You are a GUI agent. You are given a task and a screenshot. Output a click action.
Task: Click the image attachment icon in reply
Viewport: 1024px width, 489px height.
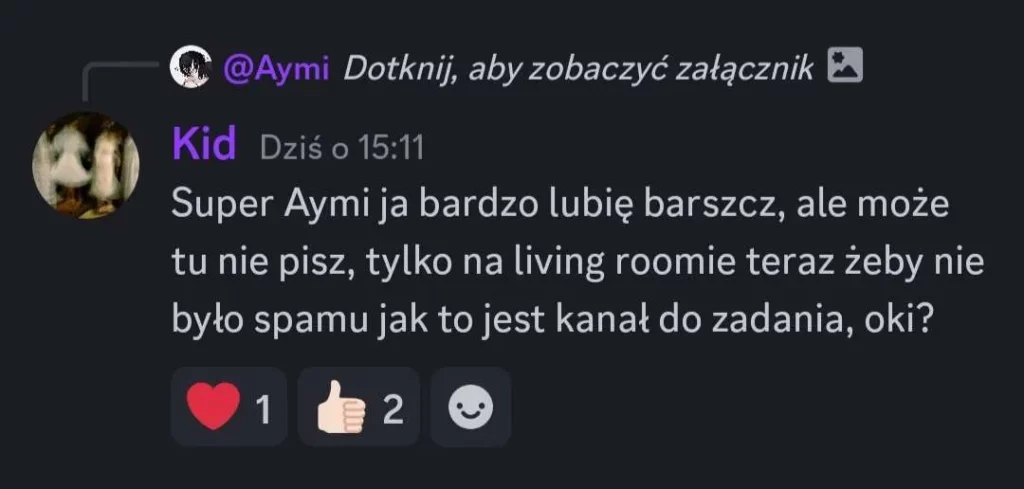[845, 65]
